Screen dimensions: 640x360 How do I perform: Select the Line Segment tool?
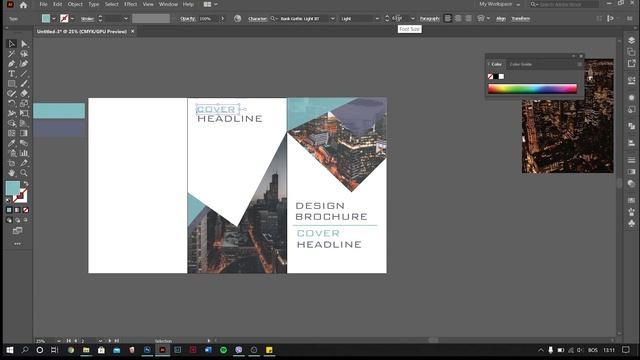click(x=24, y=74)
